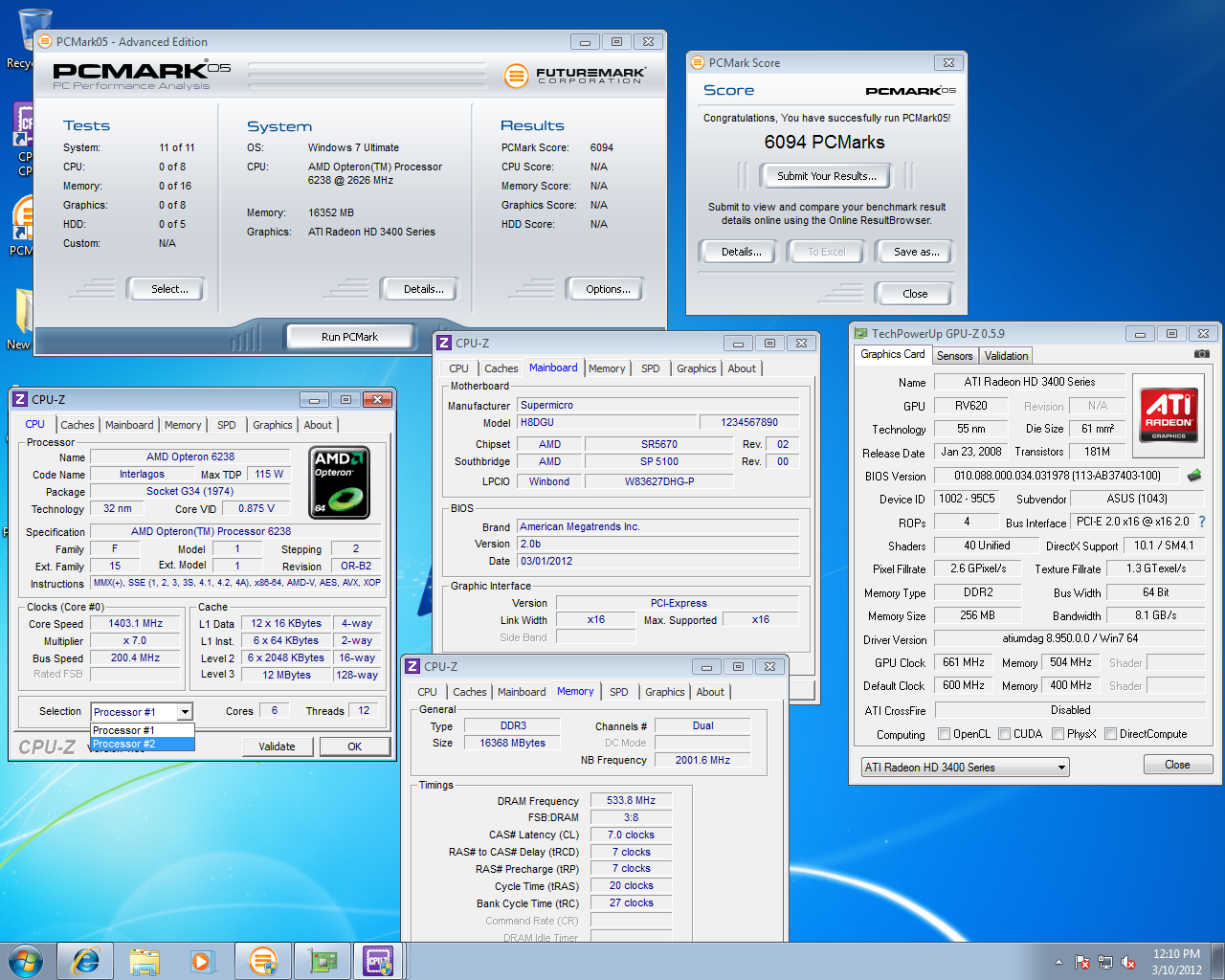Open the SPD tab in the CPU-Z mainboard window
The width and height of the screenshot is (1225, 980).
[x=651, y=368]
